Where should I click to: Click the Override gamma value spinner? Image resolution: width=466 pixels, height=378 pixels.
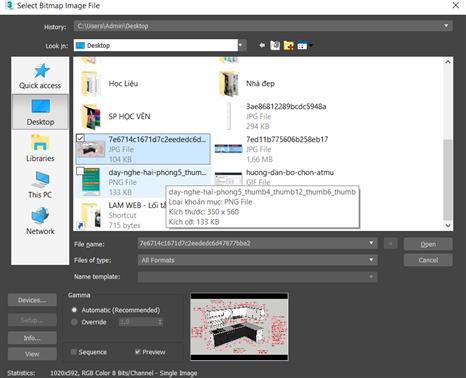[x=160, y=322]
